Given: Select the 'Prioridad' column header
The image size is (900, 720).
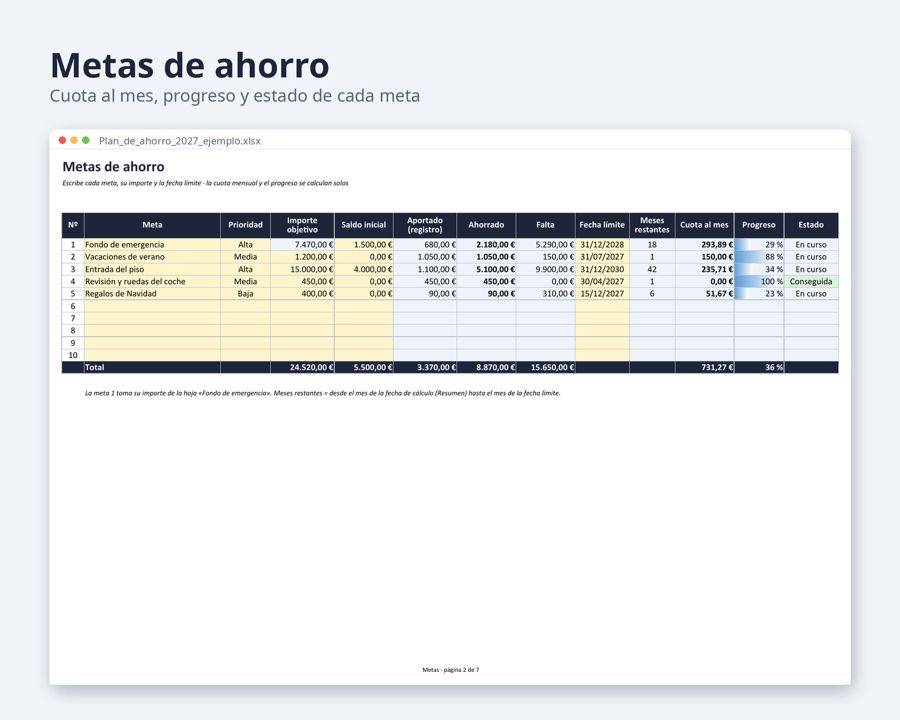Looking at the screenshot, I should click(245, 225).
